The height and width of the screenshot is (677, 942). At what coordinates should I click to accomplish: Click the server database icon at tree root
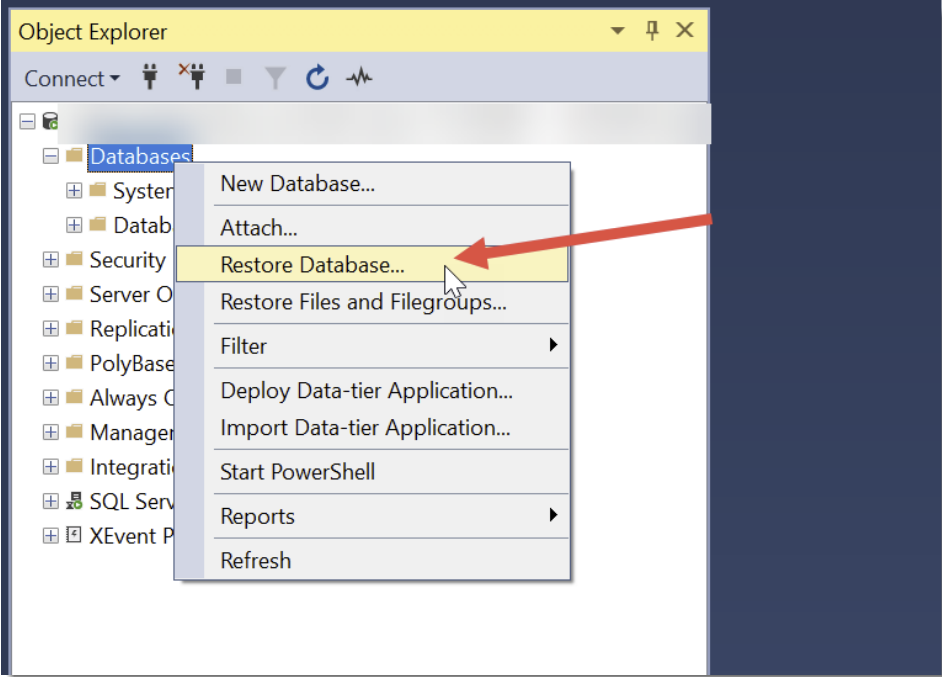(x=50, y=121)
